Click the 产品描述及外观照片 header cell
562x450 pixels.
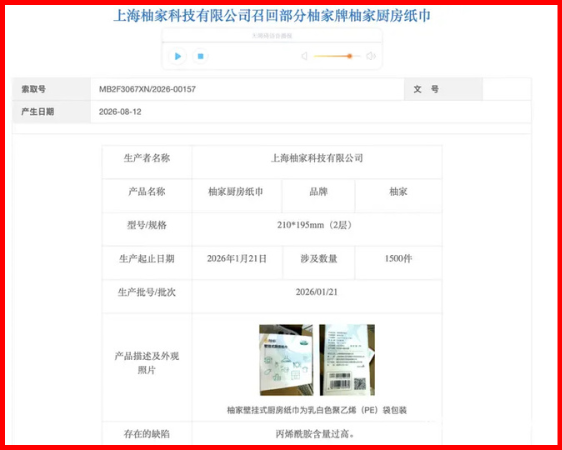coord(147,367)
